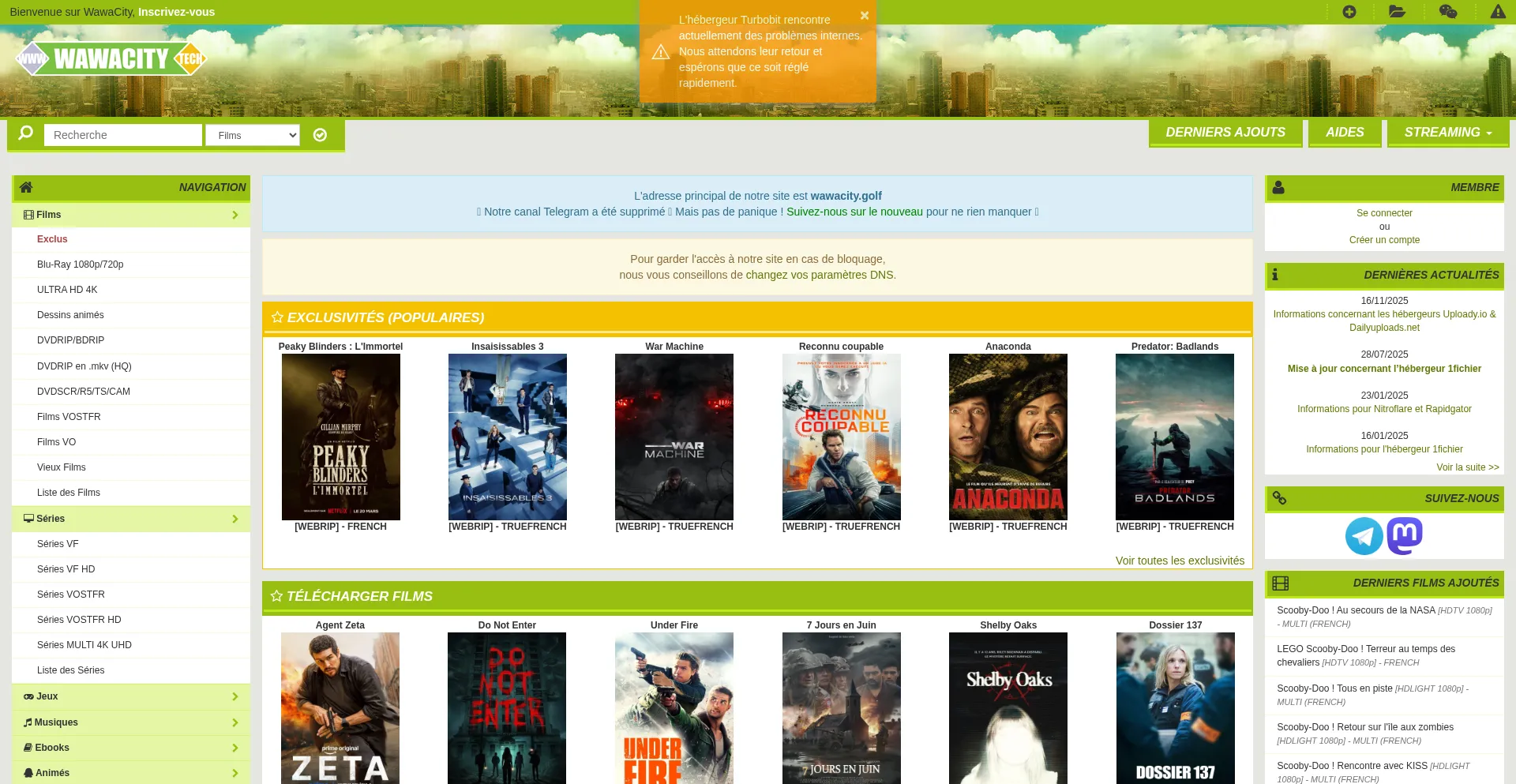Submit search with the check circle icon
This screenshot has width=1516, height=784.
coord(320,135)
